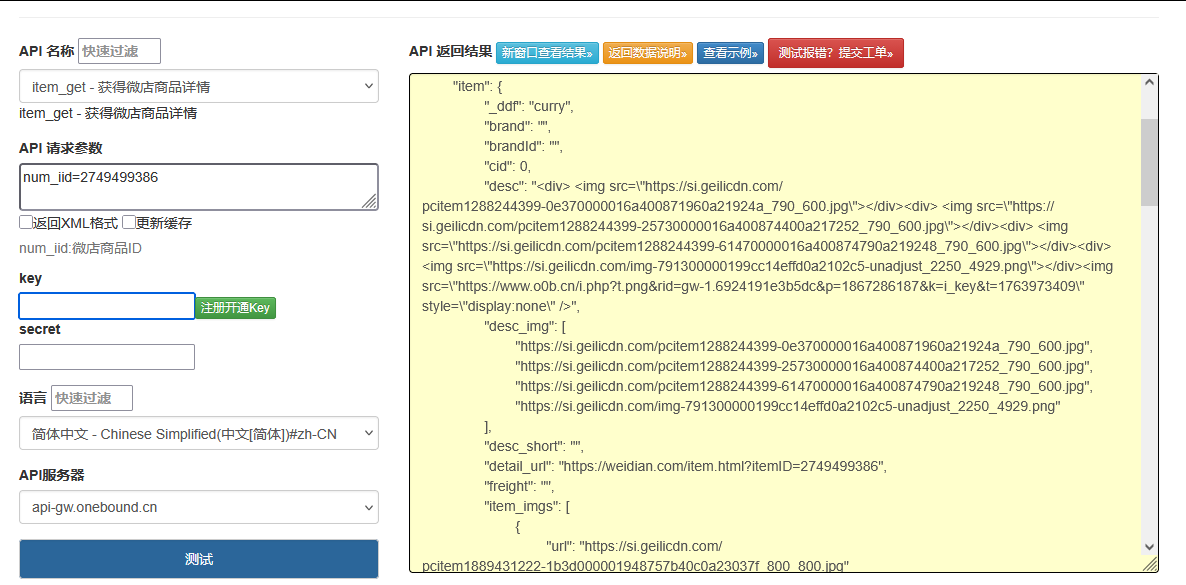
Task: Click the result panel resize handle
Action: (1150, 565)
